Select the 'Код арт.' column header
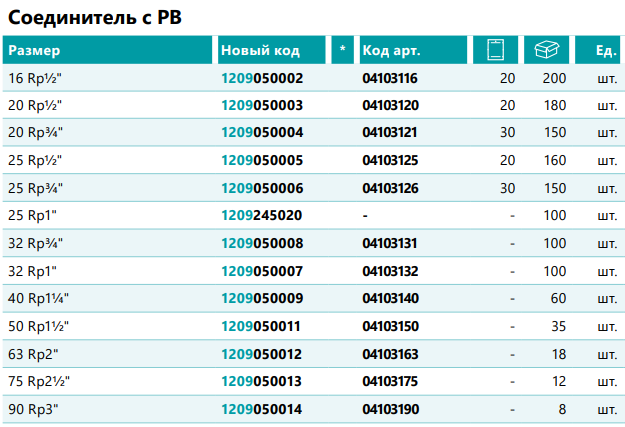Viewport: 625px width, 427px height. [413, 50]
